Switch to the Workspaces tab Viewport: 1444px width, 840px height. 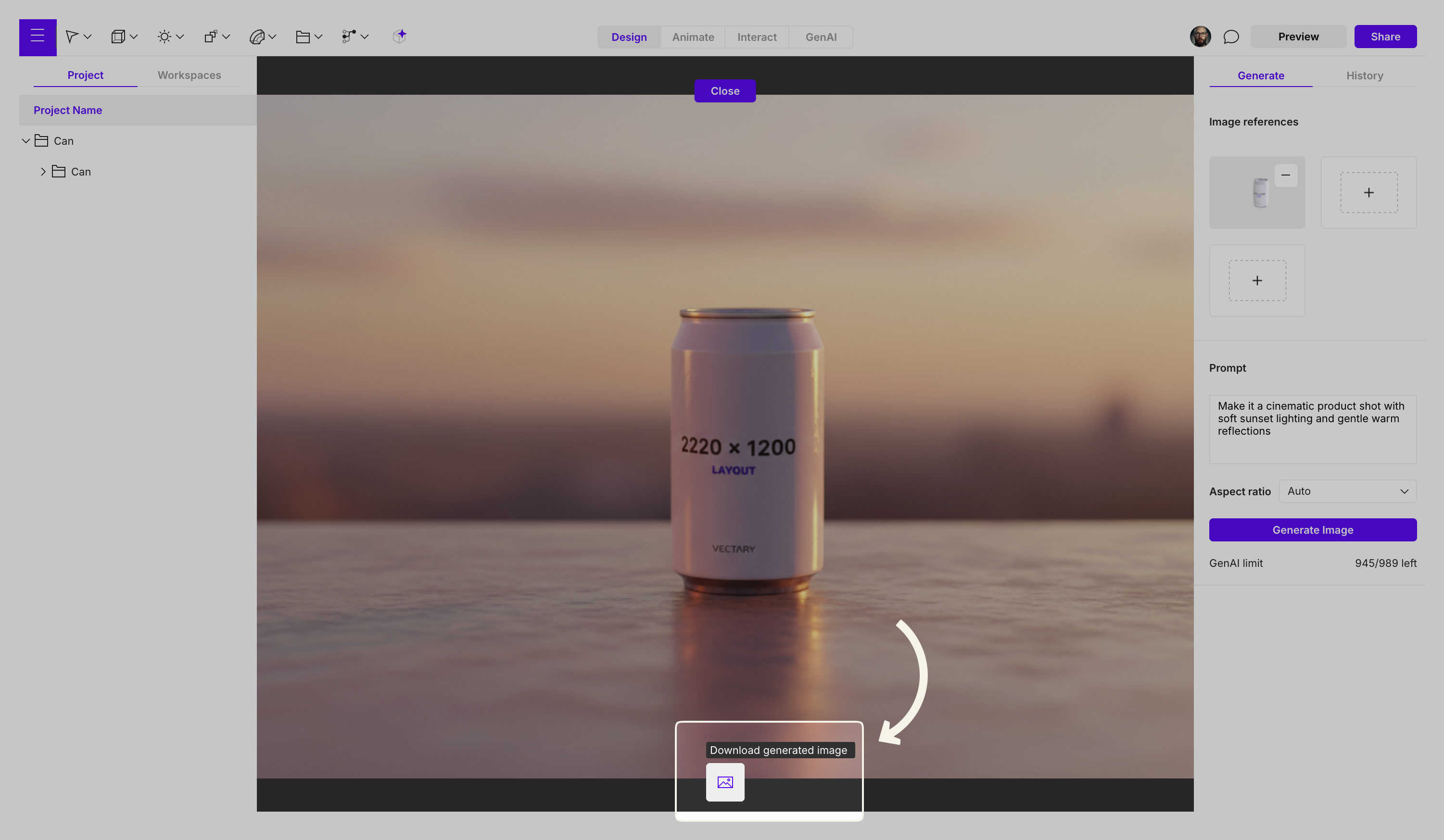[x=189, y=75]
